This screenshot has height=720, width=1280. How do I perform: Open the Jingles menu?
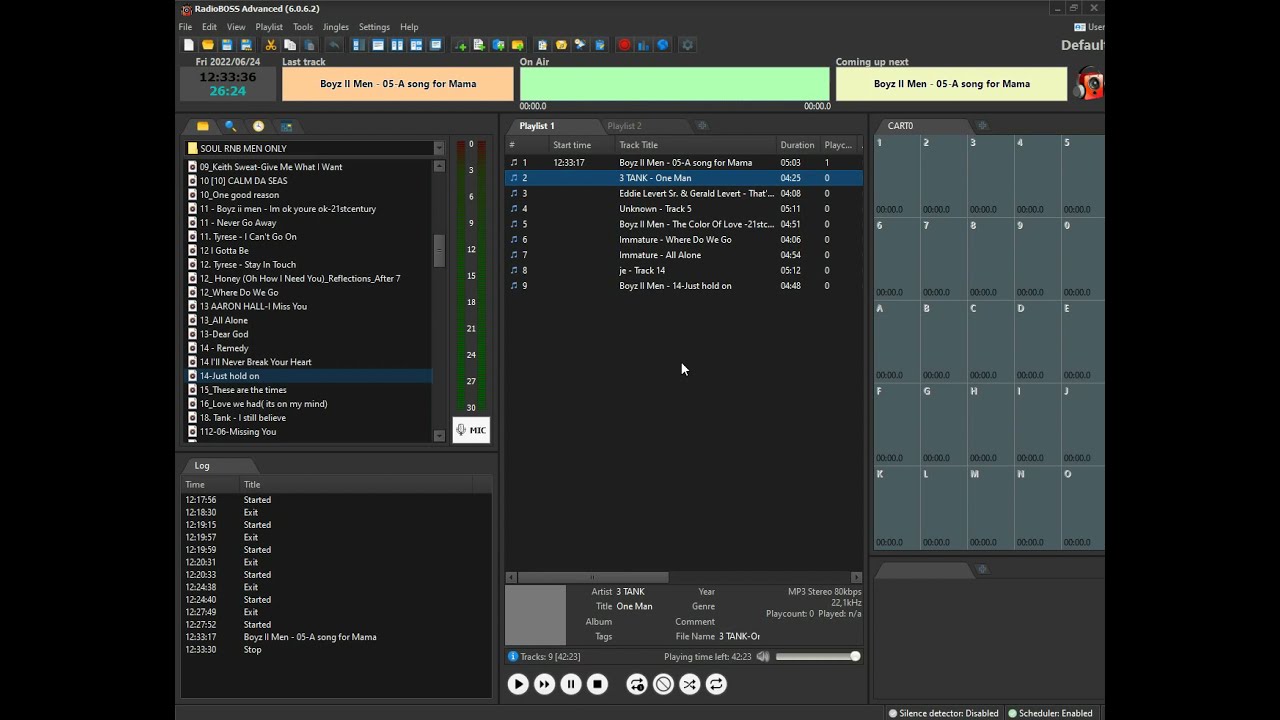tap(336, 27)
